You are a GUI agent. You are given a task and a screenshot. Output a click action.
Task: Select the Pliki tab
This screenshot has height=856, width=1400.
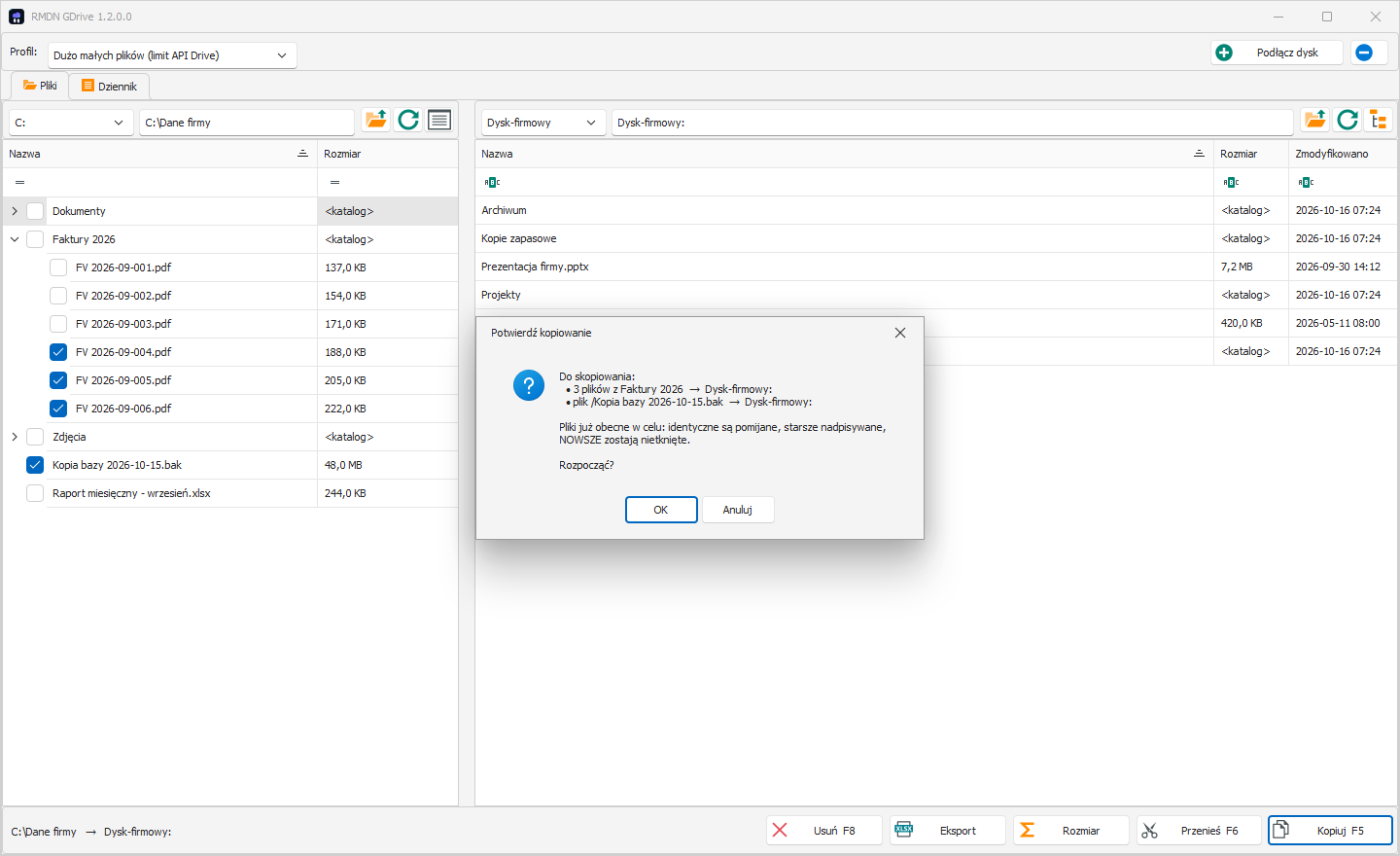tap(40, 86)
